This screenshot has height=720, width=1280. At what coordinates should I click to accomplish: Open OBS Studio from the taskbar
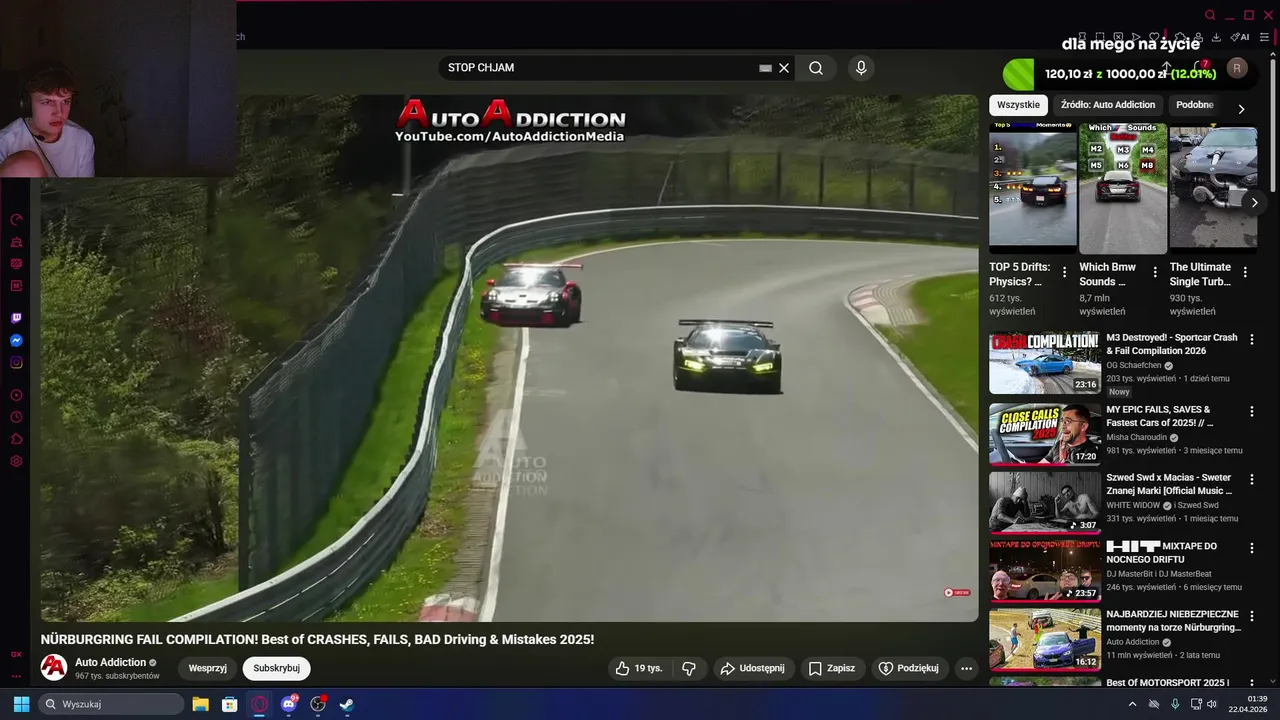point(318,704)
